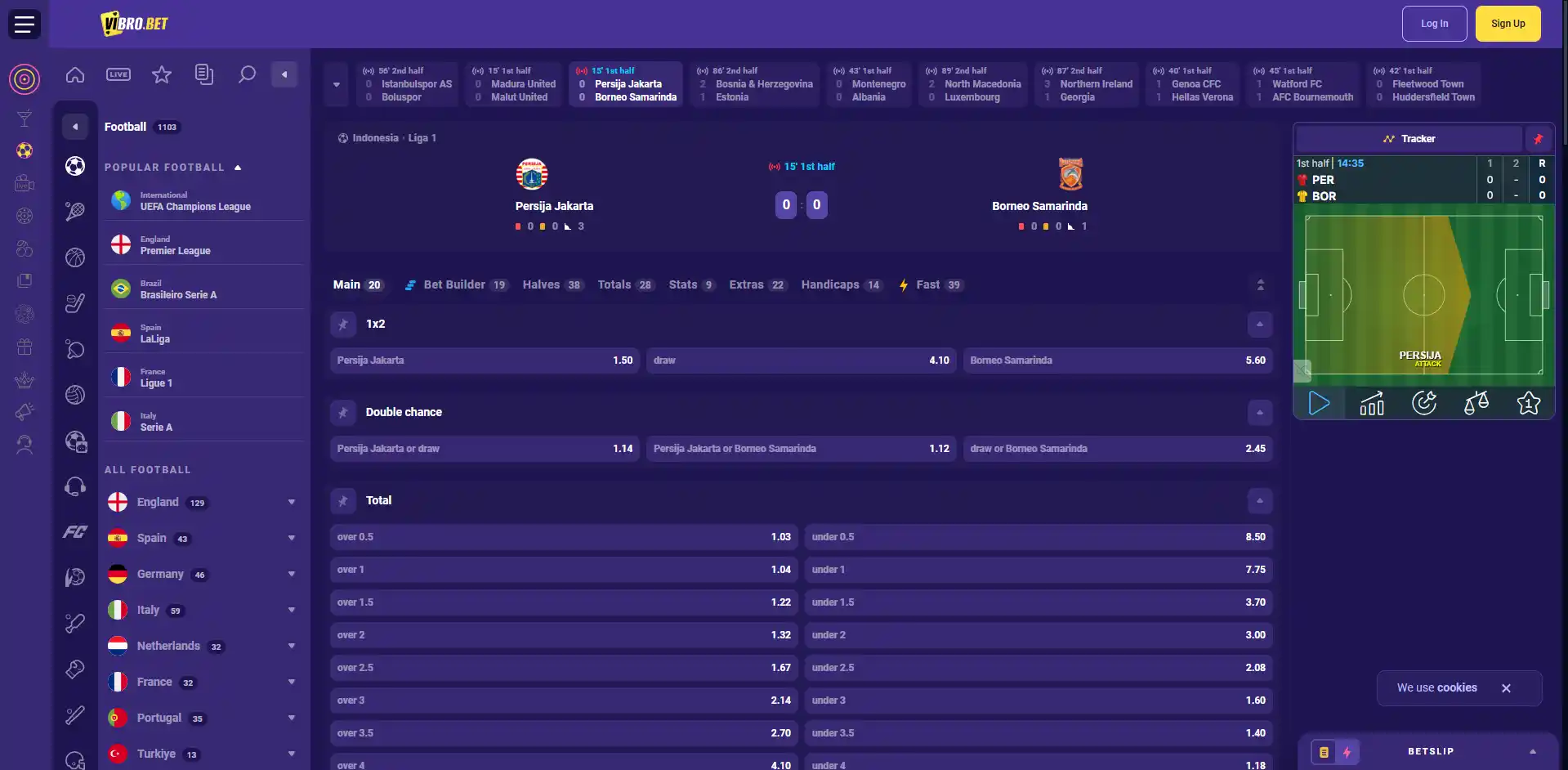Pin the 1x2 market
Image resolution: width=1568 pixels, height=770 pixels.
point(343,325)
